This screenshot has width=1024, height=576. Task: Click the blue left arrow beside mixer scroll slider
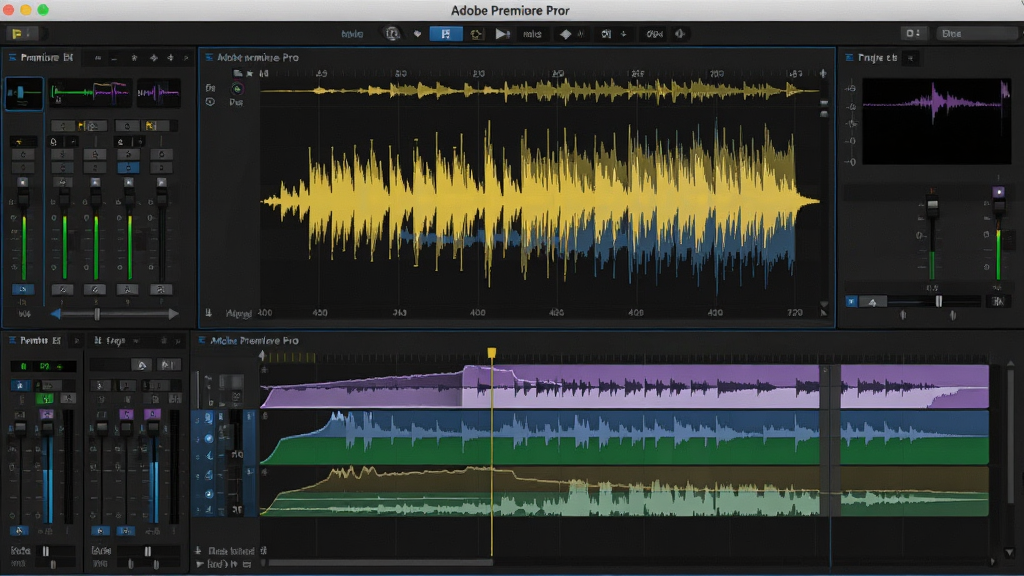point(56,314)
